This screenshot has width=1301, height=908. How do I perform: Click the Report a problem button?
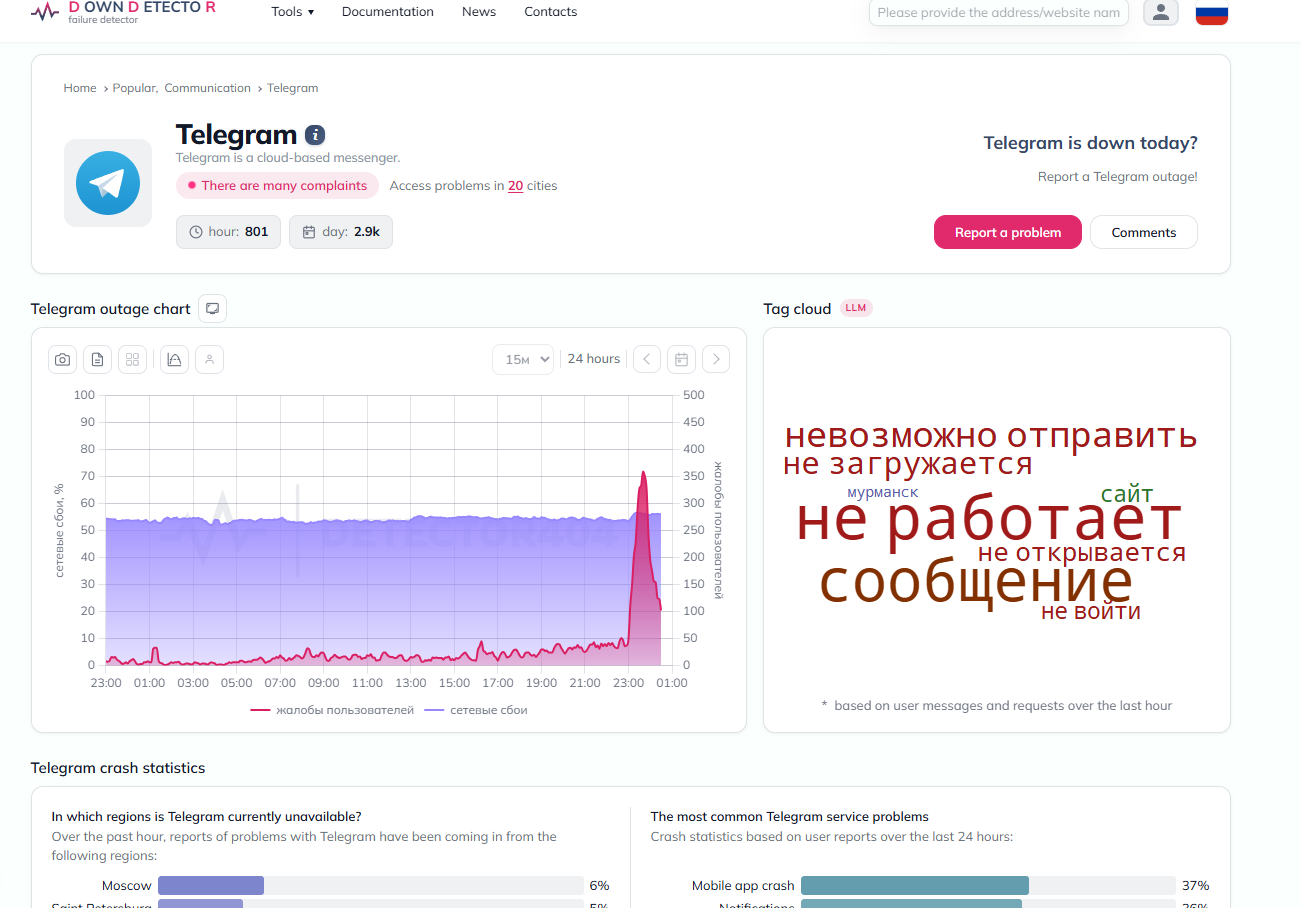click(x=1008, y=232)
